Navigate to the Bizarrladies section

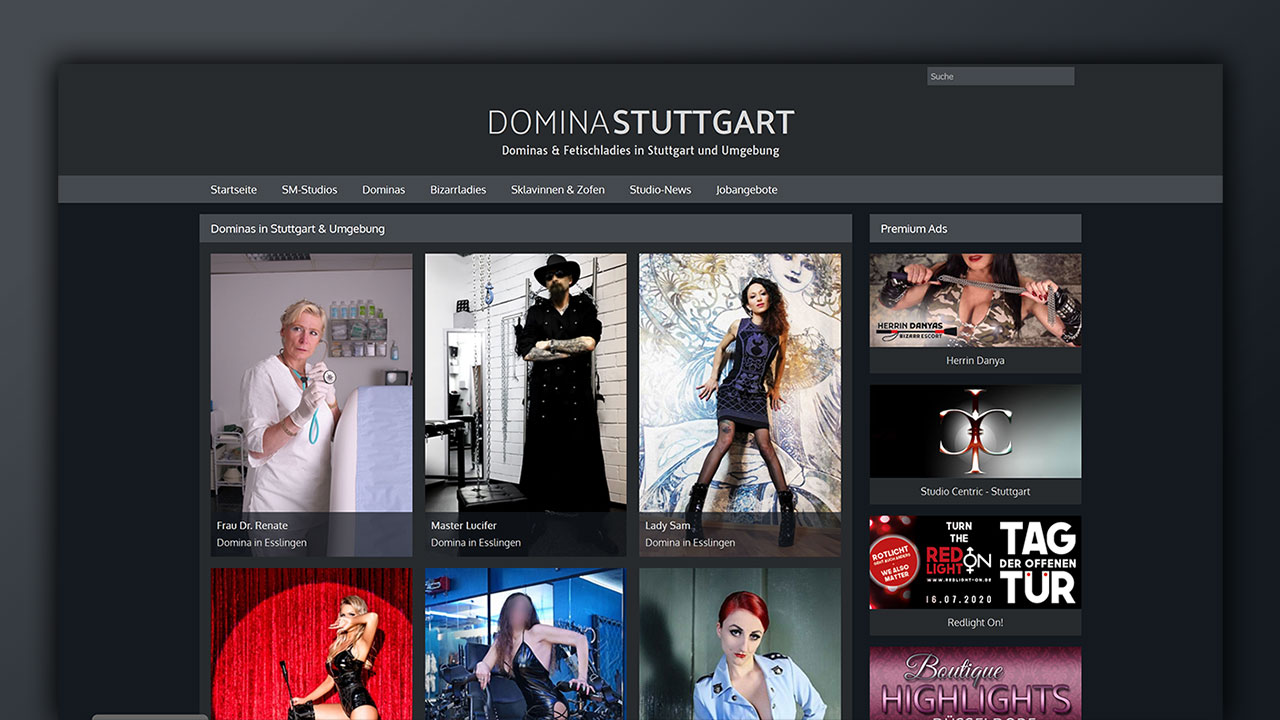(457, 189)
